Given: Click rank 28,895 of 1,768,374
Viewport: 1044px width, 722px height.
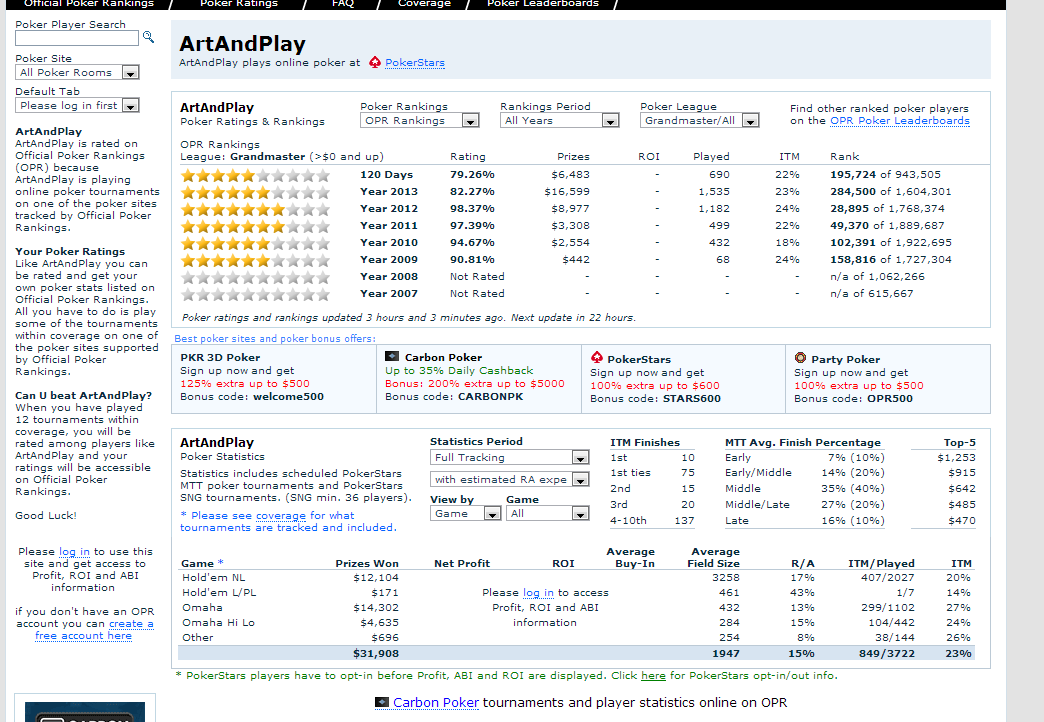Looking at the screenshot, I should (887, 208).
